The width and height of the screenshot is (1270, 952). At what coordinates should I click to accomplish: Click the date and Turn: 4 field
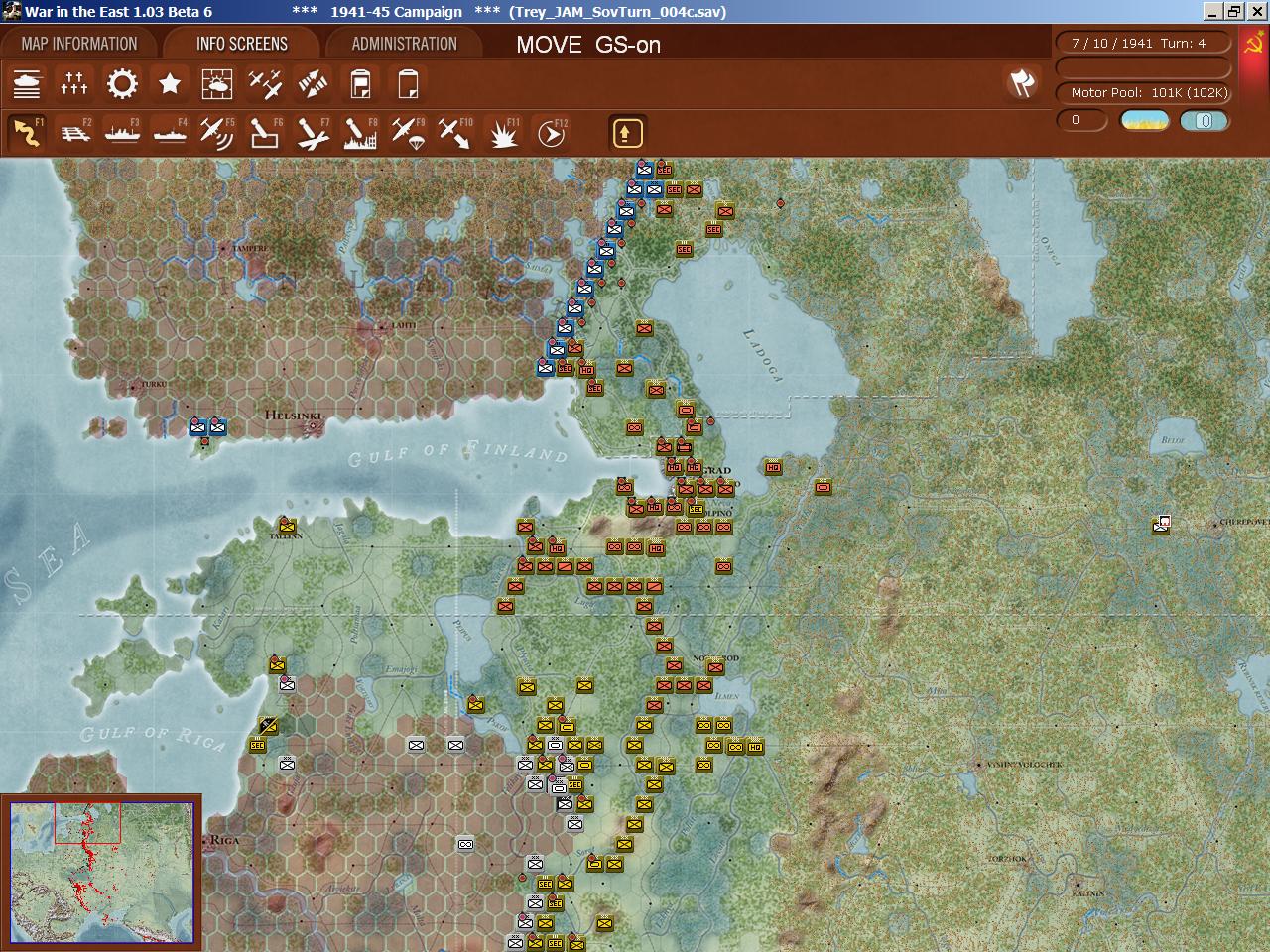pyautogui.click(x=1144, y=43)
